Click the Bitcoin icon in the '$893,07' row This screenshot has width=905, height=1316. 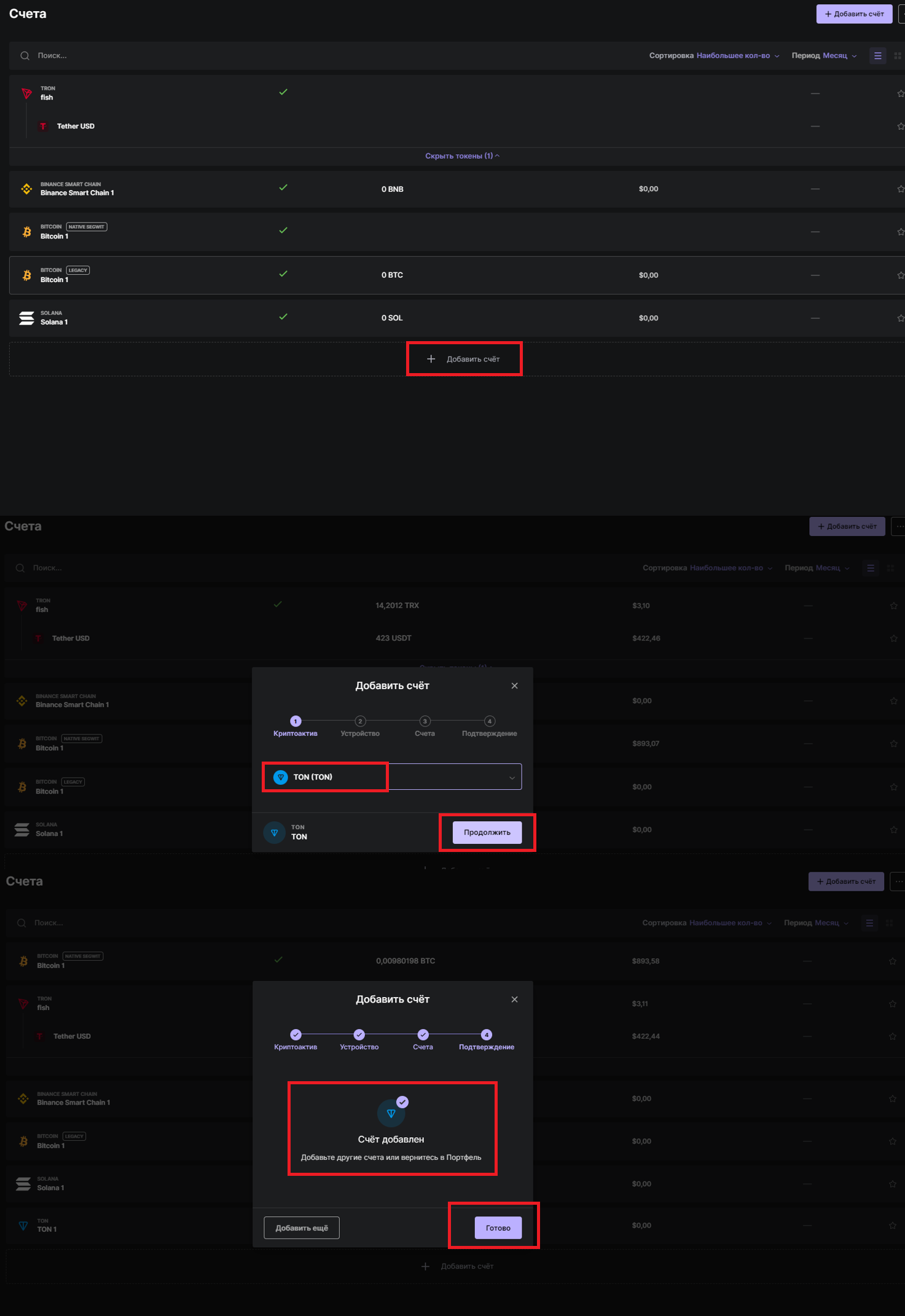22,743
